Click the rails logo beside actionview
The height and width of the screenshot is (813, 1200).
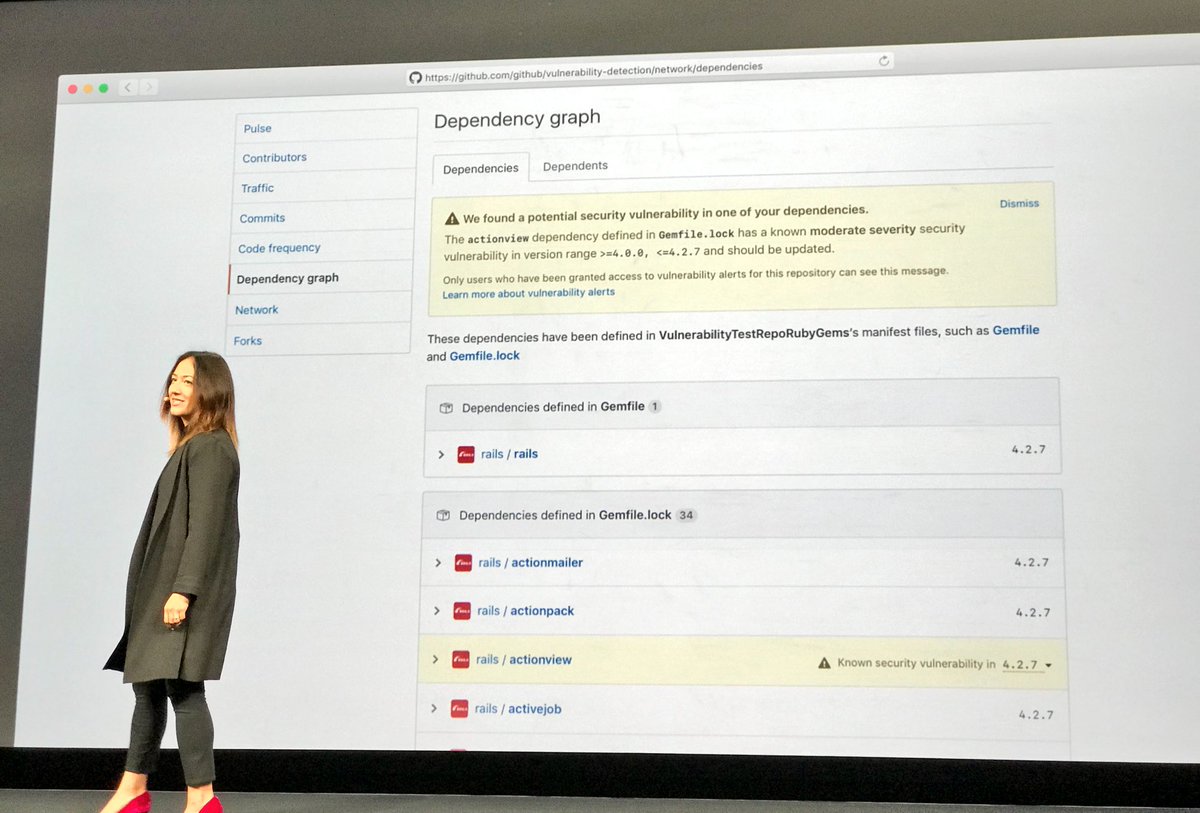pos(461,659)
